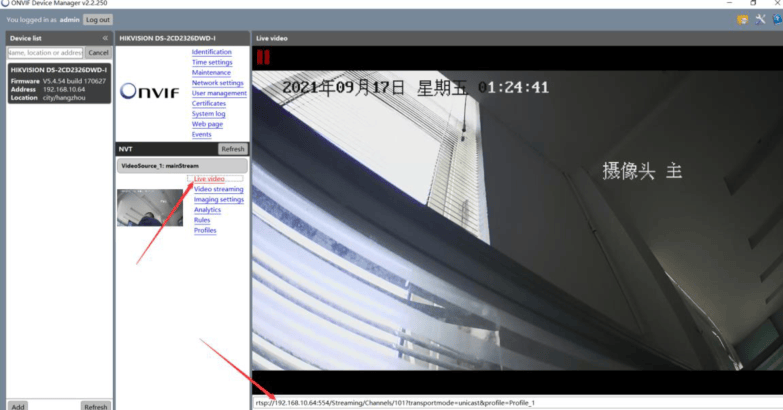This screenshot has height=410, width=783.
Task: Open Imaging settings link
Action: [x=218, y=199]
